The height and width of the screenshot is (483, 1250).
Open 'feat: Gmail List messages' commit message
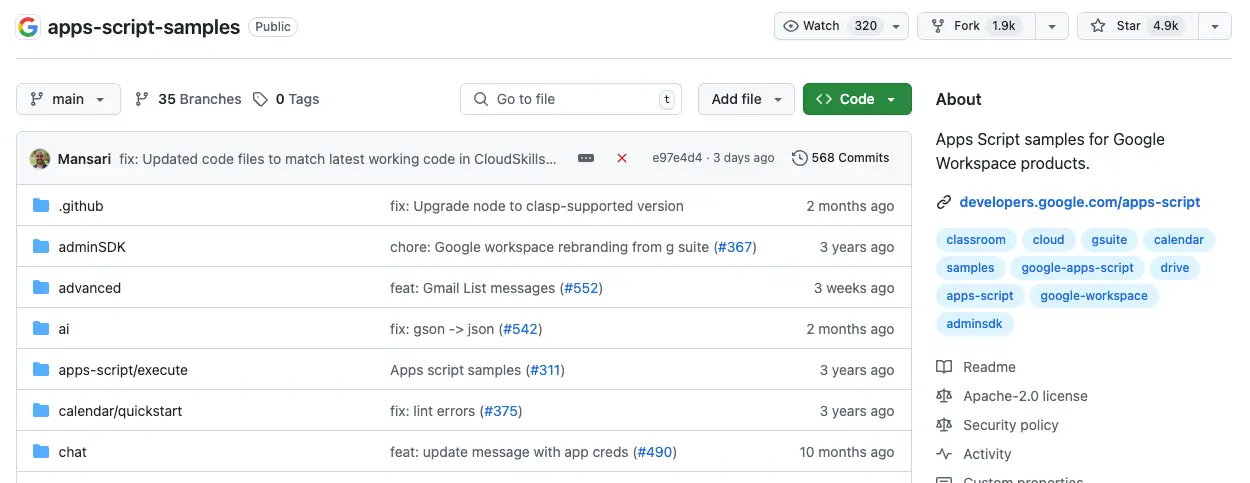pos(472,288)
